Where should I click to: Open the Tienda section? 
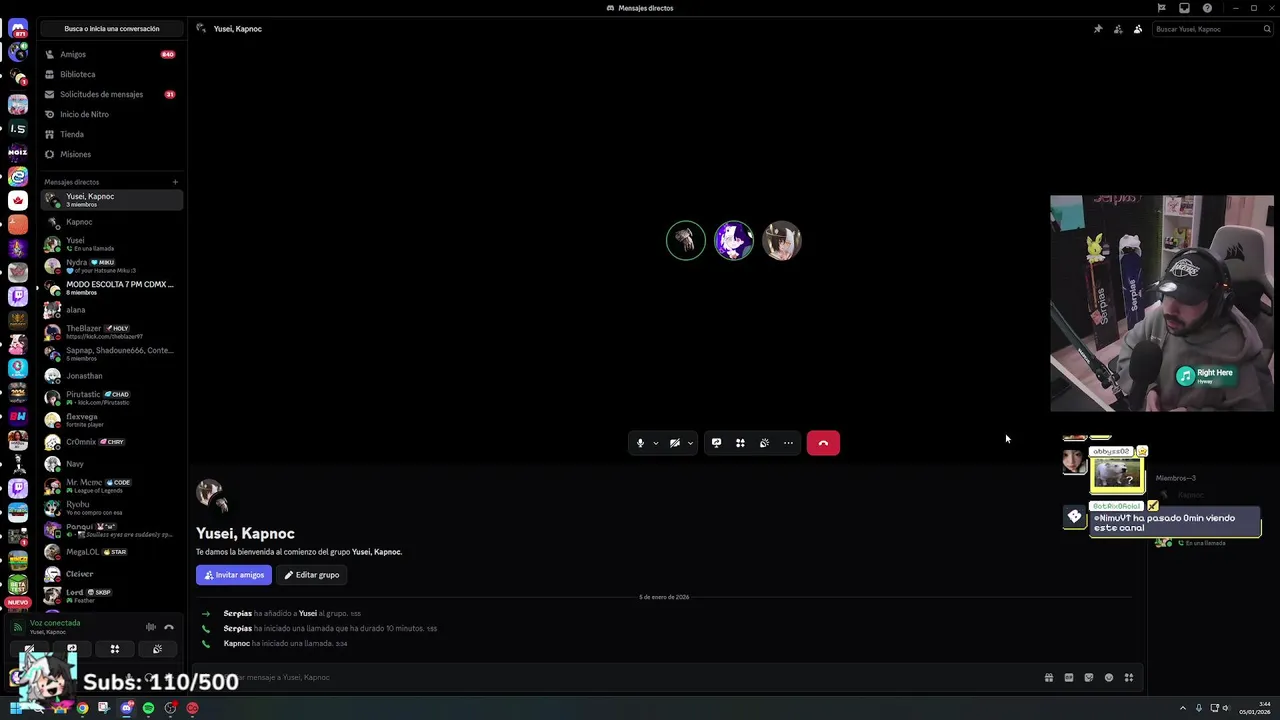[111, 134]
